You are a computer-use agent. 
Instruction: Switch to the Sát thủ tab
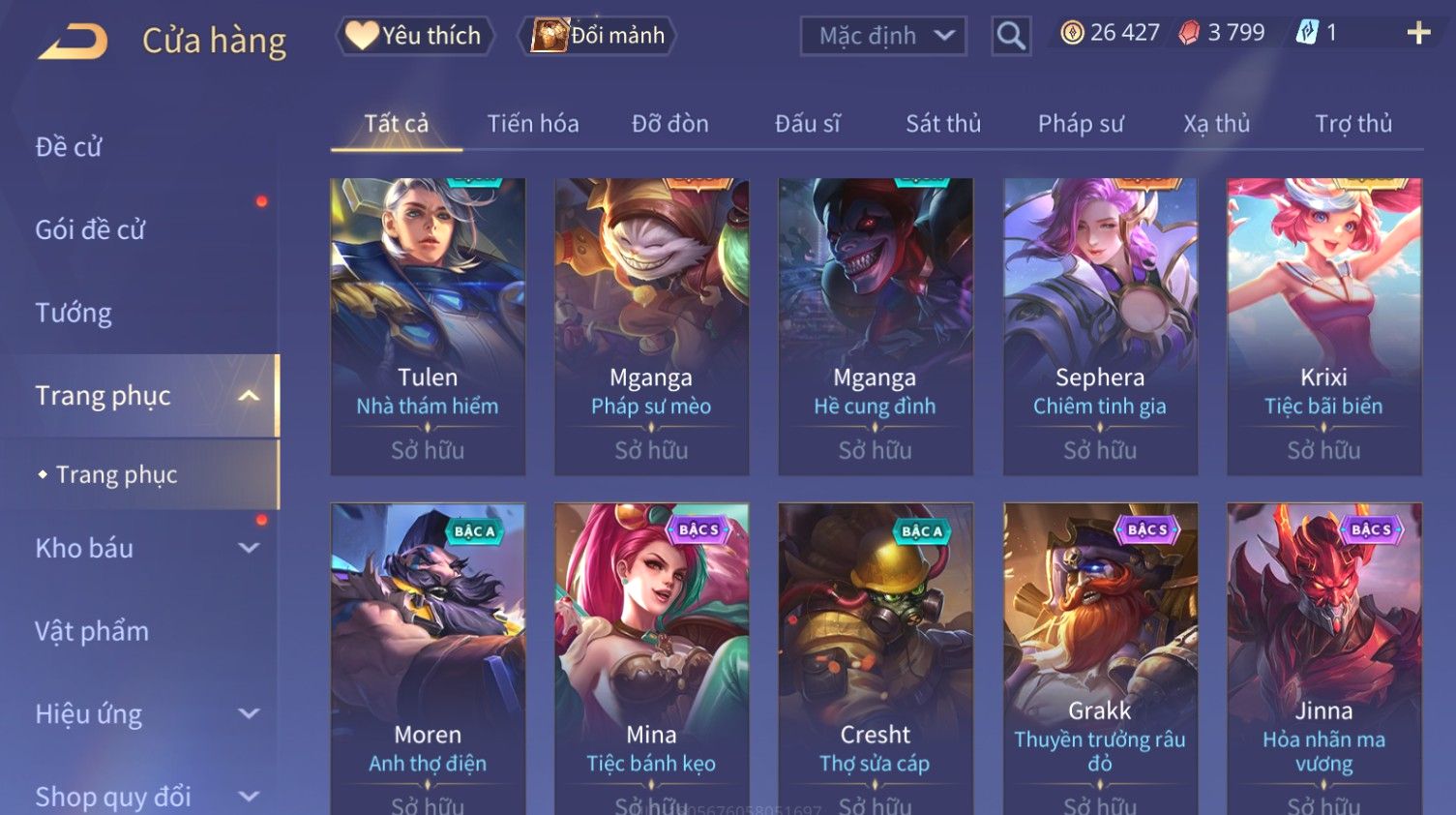click(943, 124)
